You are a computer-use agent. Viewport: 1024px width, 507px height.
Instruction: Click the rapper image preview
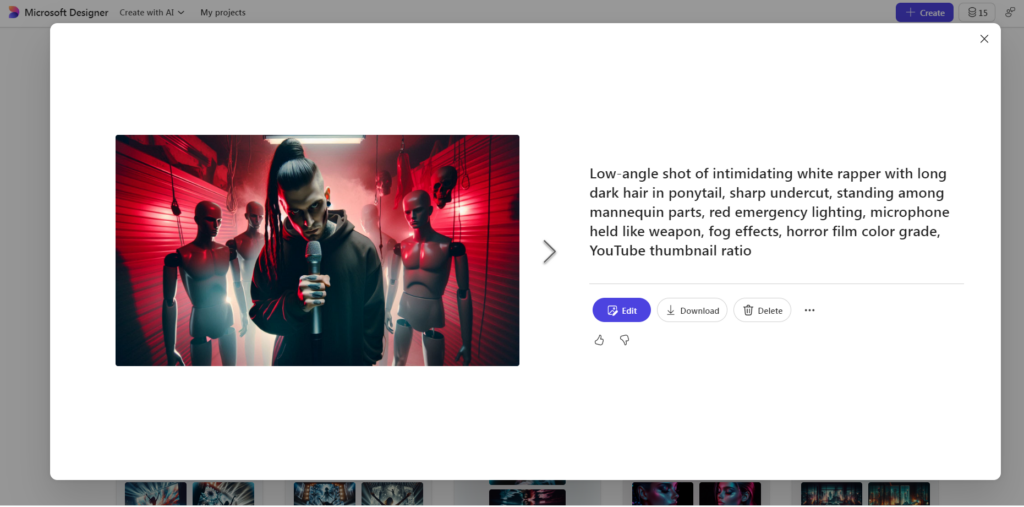click(317, 250)
